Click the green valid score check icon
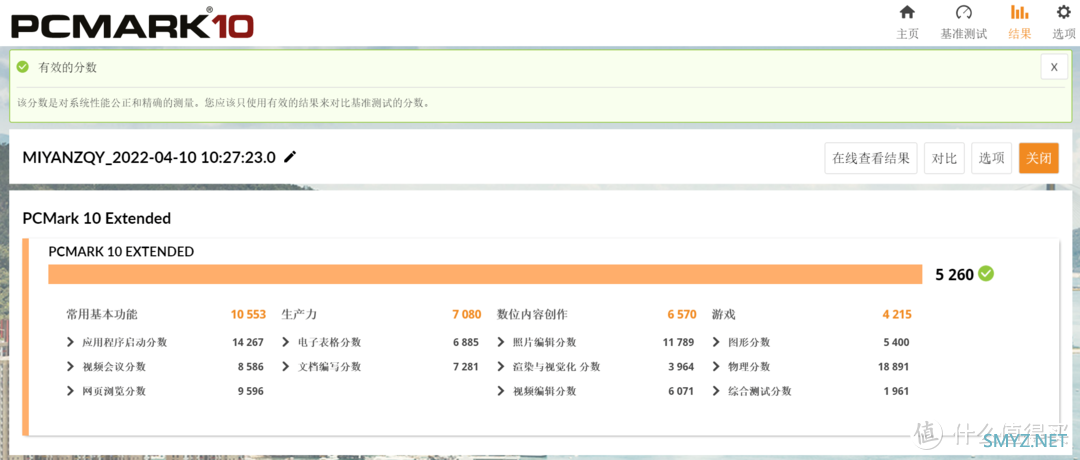 coord(23,67)
